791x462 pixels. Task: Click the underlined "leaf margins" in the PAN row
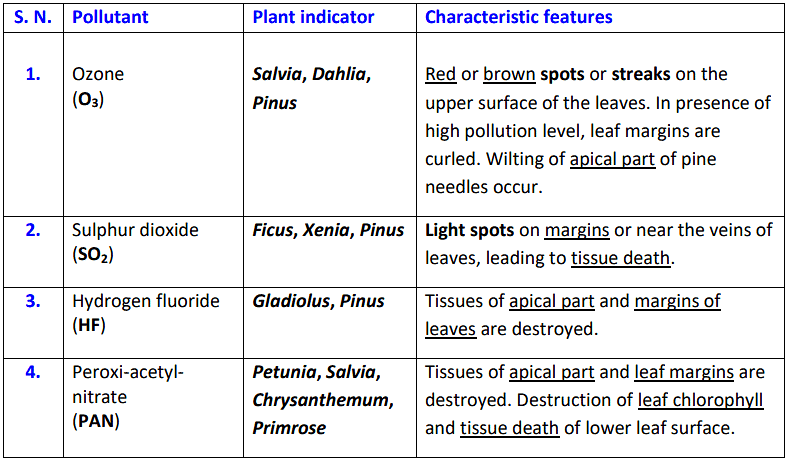tap(684, 373)
